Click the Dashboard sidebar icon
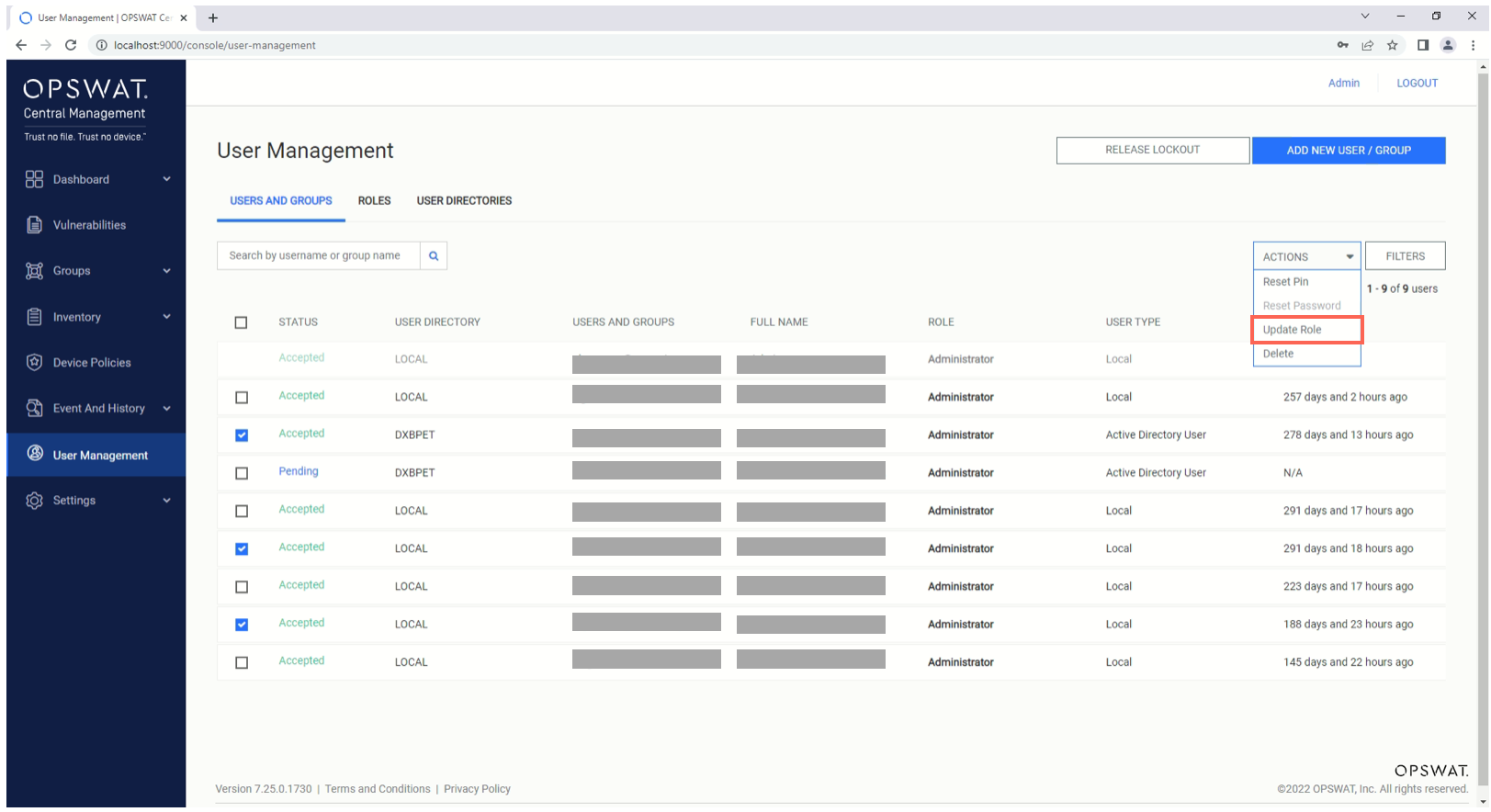This screenshot has width=1491, height=812. point(34,179)
